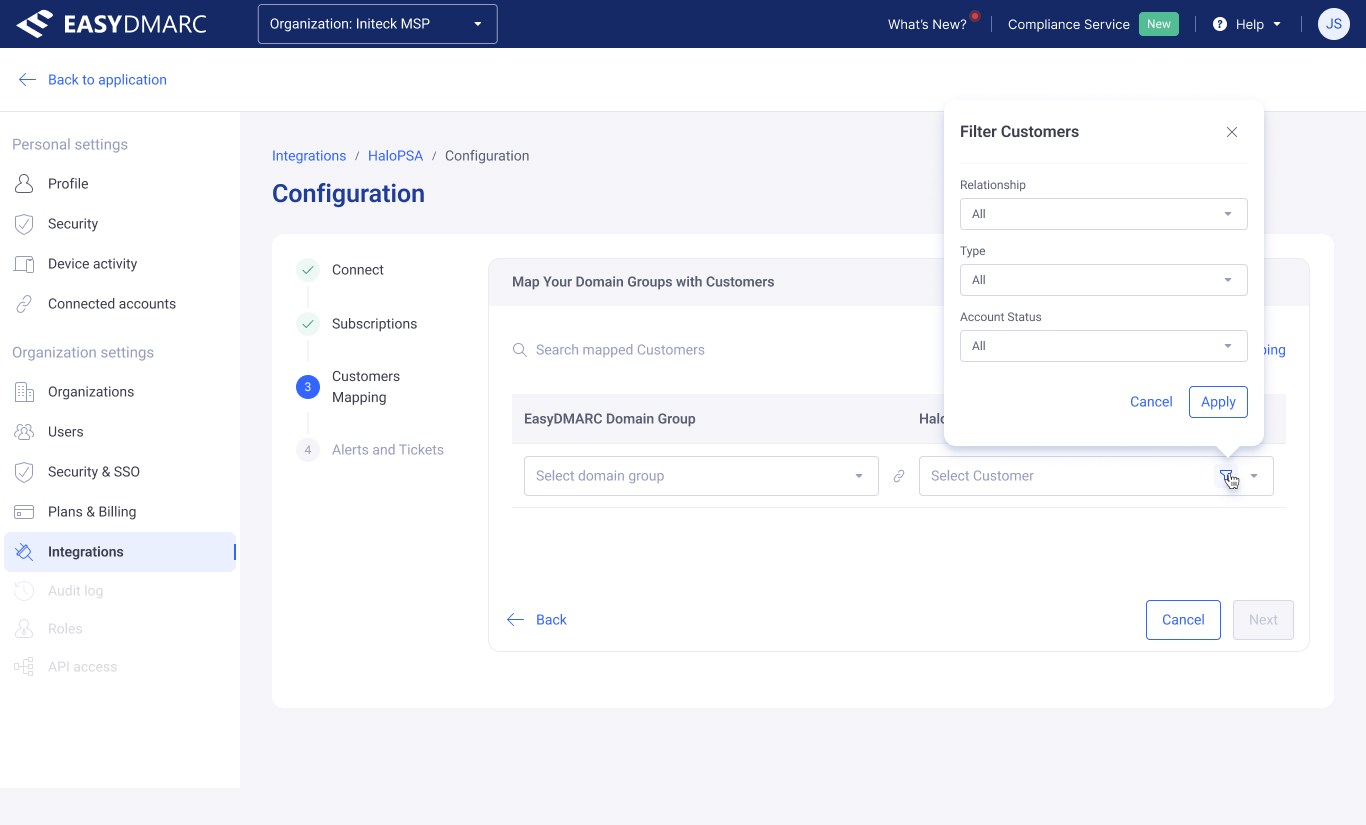
Task: Click the Roles icon
Action: pos(24,629)
